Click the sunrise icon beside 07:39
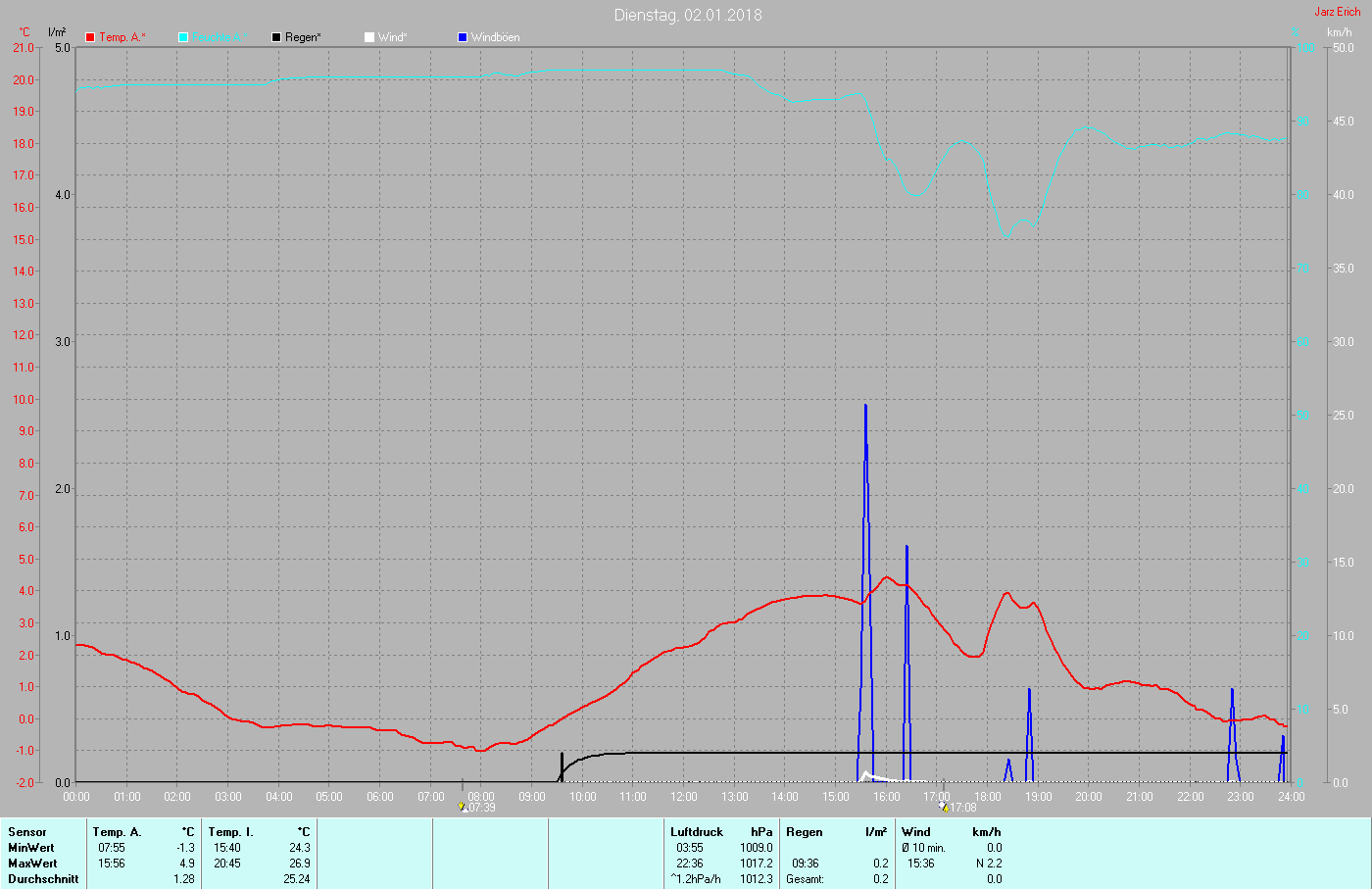The height and width of the screenshot is (889, 1372). [463, 808]
